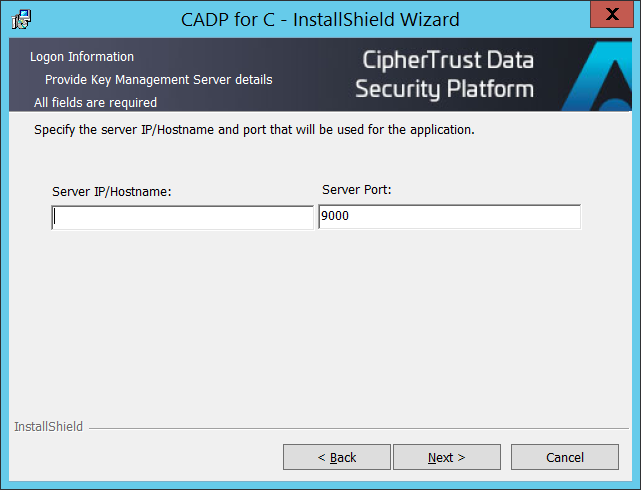Image resolution: width=641 pixels, height=490 pixels.
Task: Click the InstallShield label at bottom left
Action: click(x=48, y=427)
